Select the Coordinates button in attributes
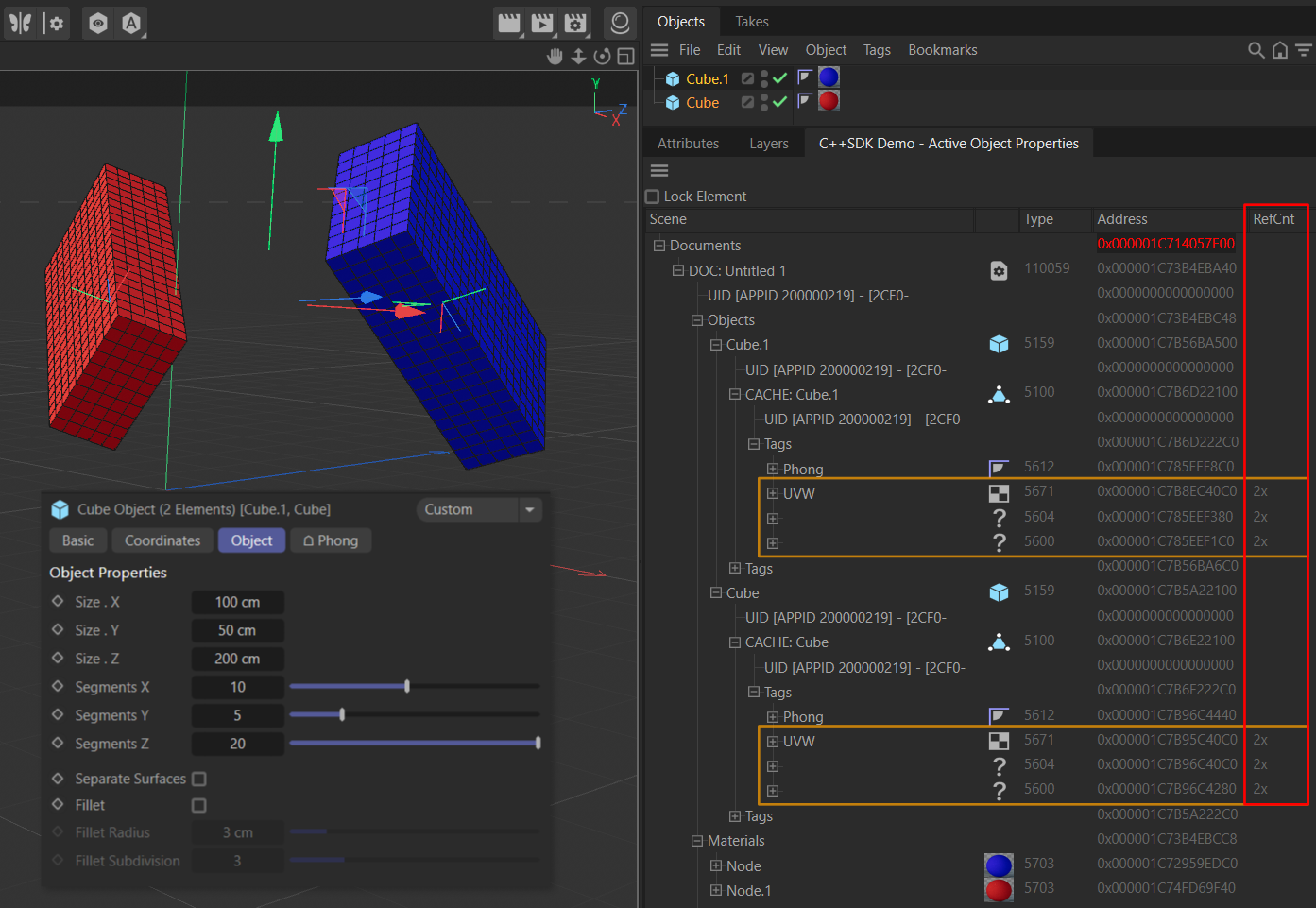Viewport: 1316px width, 908px height. pyautogui.click(x=162, y=540)
